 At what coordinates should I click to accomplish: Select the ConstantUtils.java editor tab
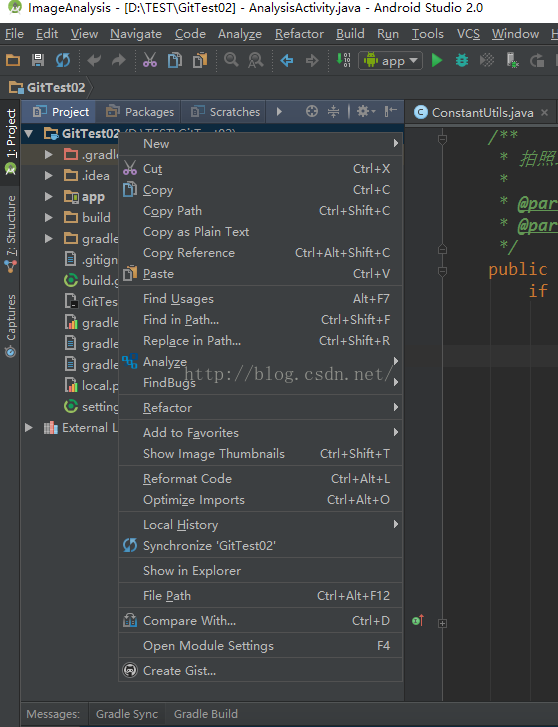pyautogui.click(x=482, y=113)
